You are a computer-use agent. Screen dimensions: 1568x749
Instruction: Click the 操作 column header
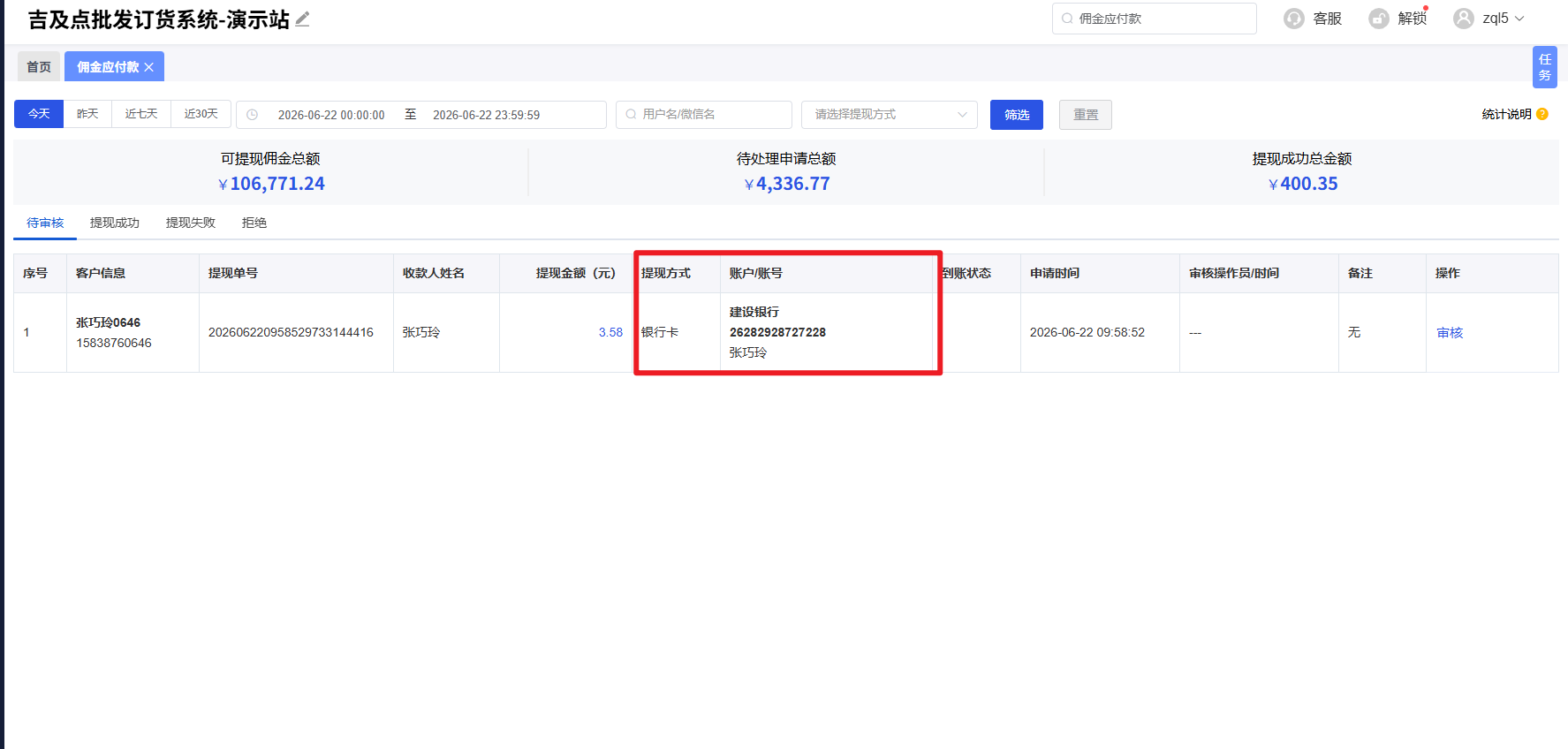click(x=1448, y=274)
